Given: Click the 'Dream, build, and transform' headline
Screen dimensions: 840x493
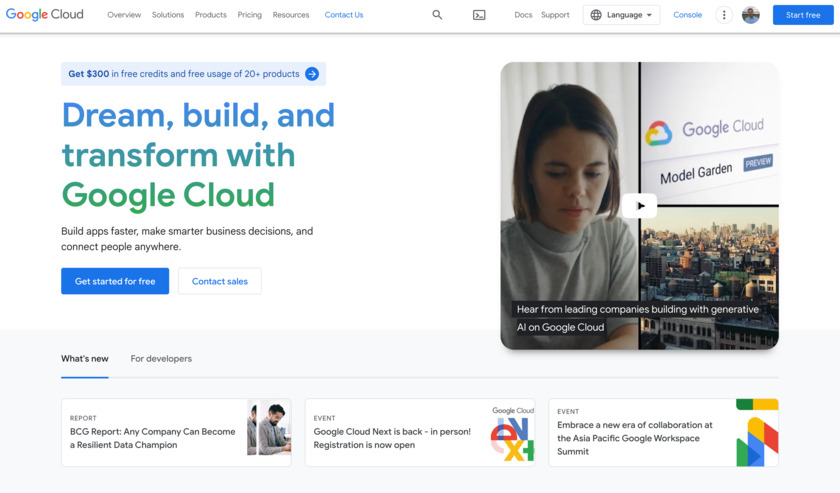Looking at the screenshot, I should point(198,155).
